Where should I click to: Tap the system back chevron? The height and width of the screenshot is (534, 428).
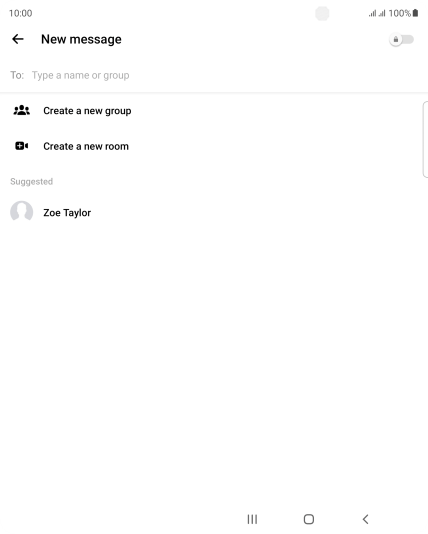(365, 519)
